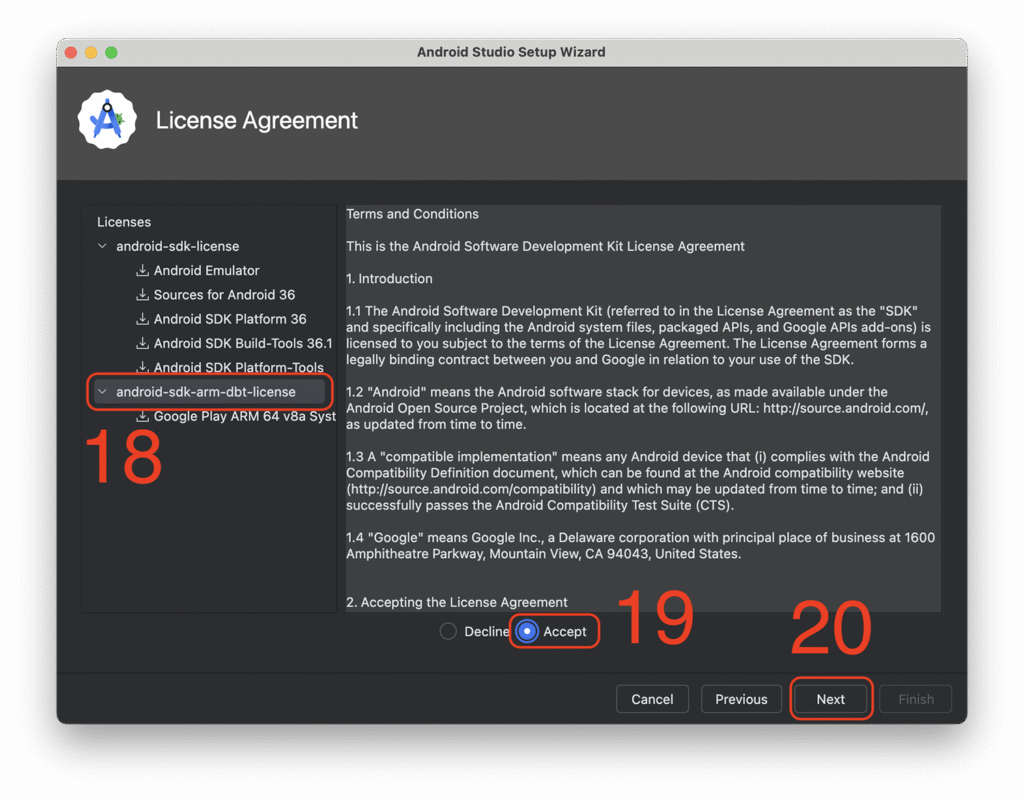Collapse the android-sdk-license chevron
Viewport: 1024px width, 799px height.
102,246
